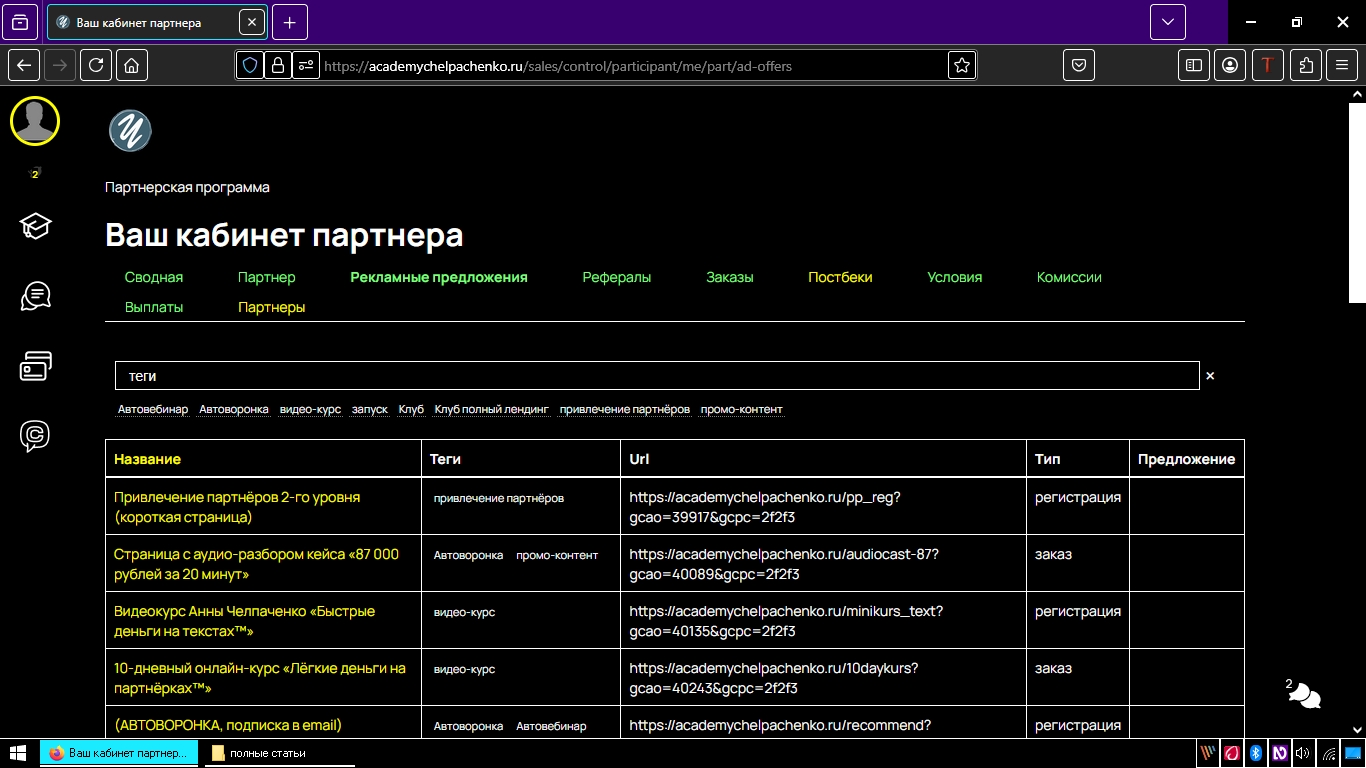Open the volume speaker tray icon
Screen dimensions: 1366x768
click(1302, 753)
